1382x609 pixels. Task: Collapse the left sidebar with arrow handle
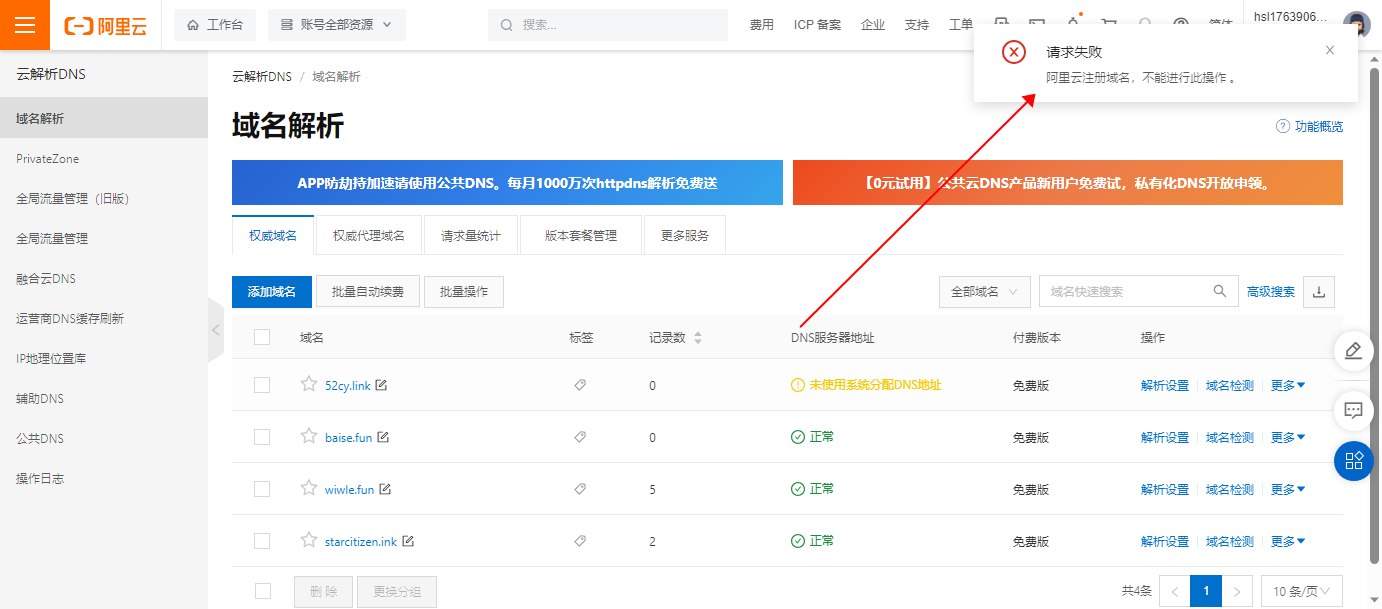(x=215, y=329)
